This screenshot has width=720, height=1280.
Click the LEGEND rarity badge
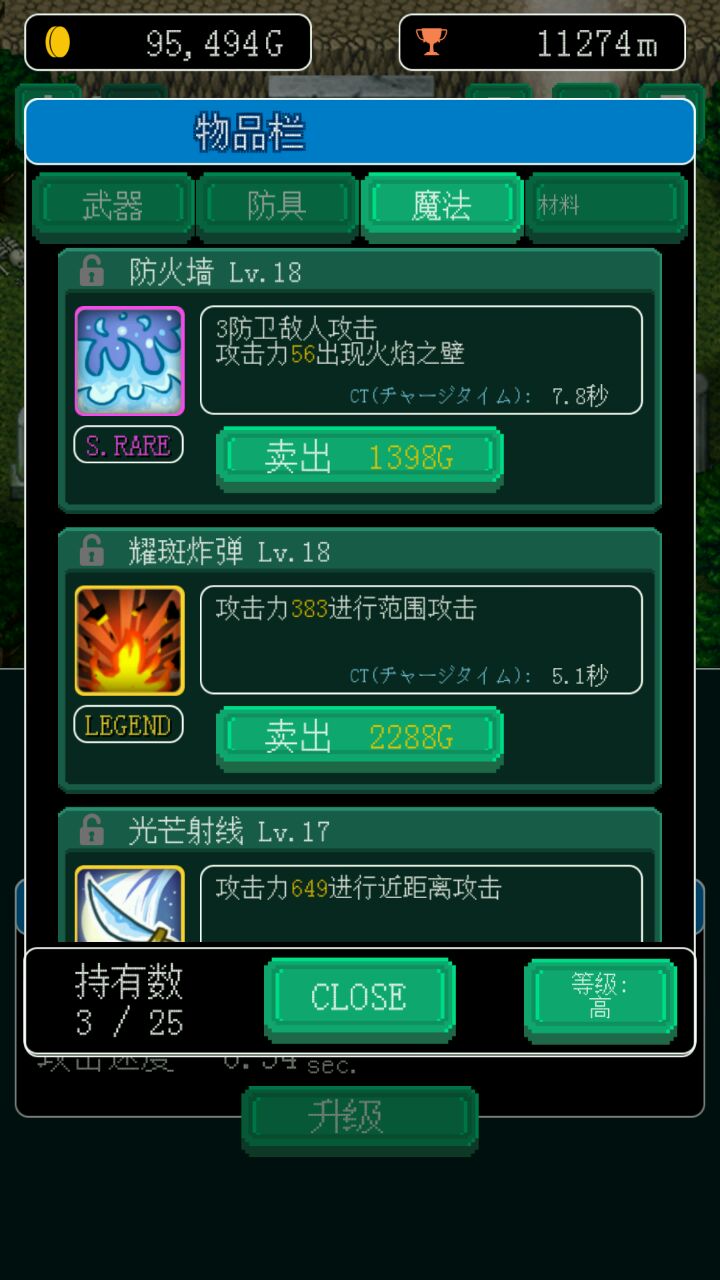(x=128, y=725)
